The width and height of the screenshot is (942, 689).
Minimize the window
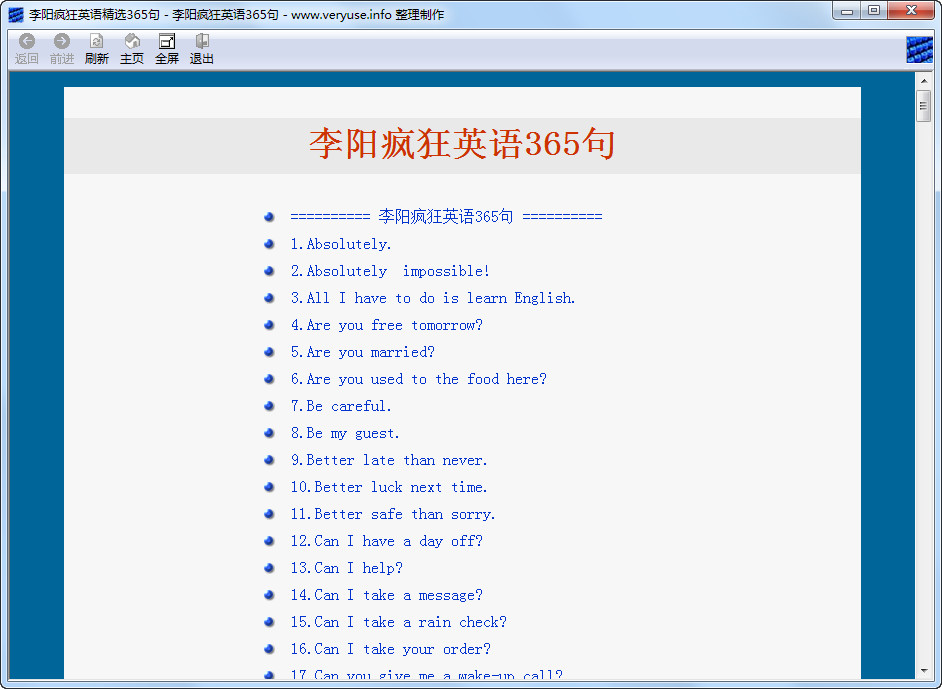(847, 11)
